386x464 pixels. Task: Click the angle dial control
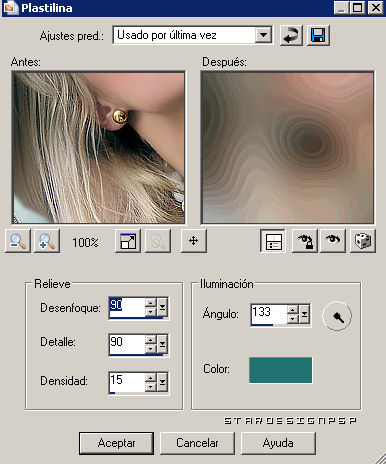pyautogui.click(x=337, y=316)
